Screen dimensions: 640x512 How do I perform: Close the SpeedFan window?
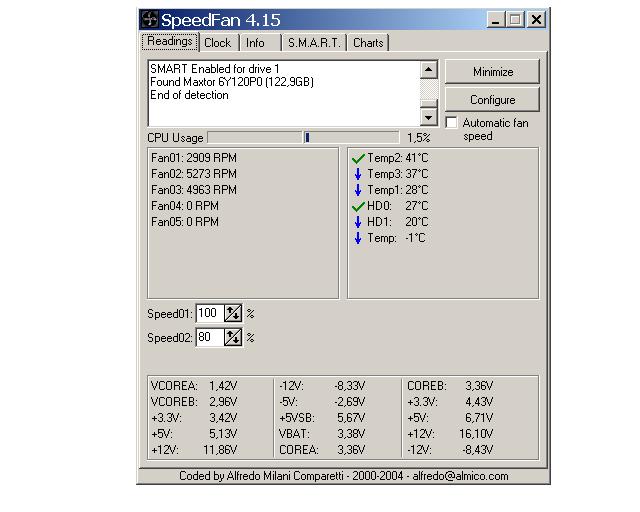(x=536, y=20)
